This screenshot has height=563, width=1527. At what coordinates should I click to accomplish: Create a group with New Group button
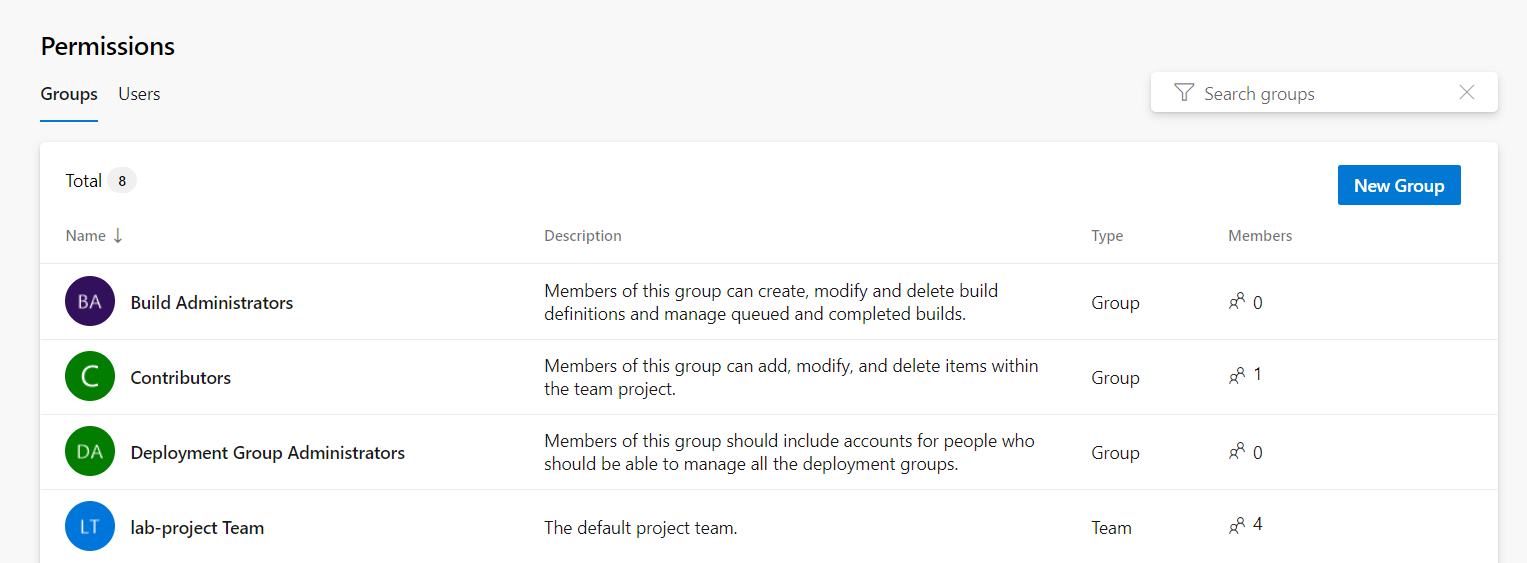pyautogui.click(x=1399, y=185)
